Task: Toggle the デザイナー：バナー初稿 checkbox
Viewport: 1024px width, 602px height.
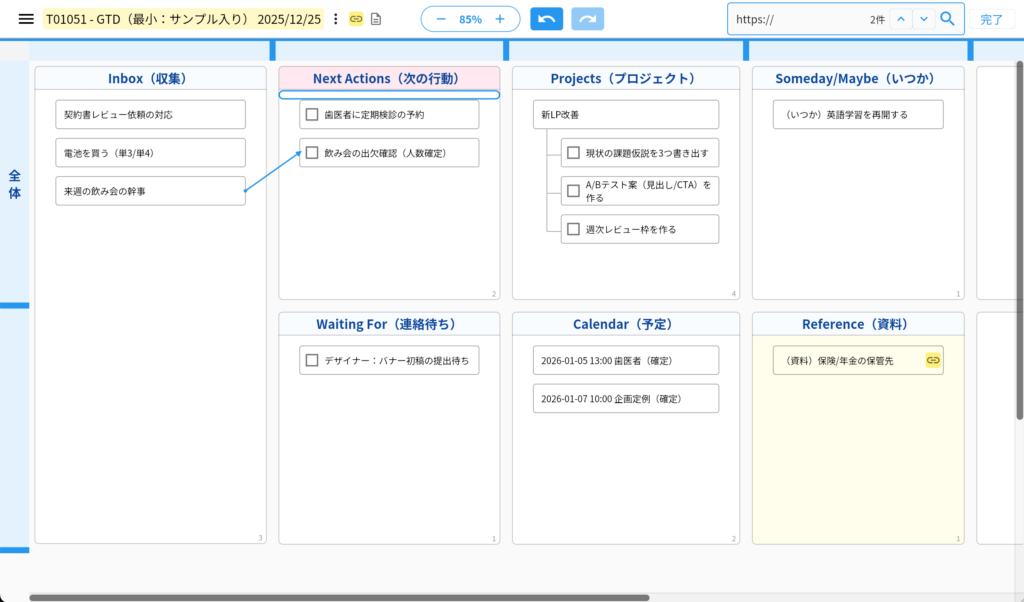Action: coord(312,360)
